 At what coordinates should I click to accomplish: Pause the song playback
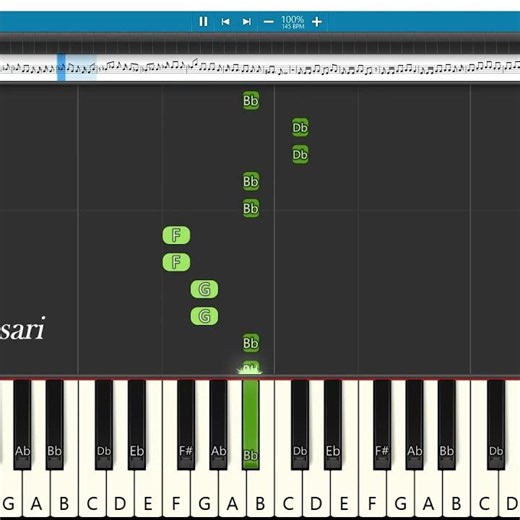(x=203, y=22)
